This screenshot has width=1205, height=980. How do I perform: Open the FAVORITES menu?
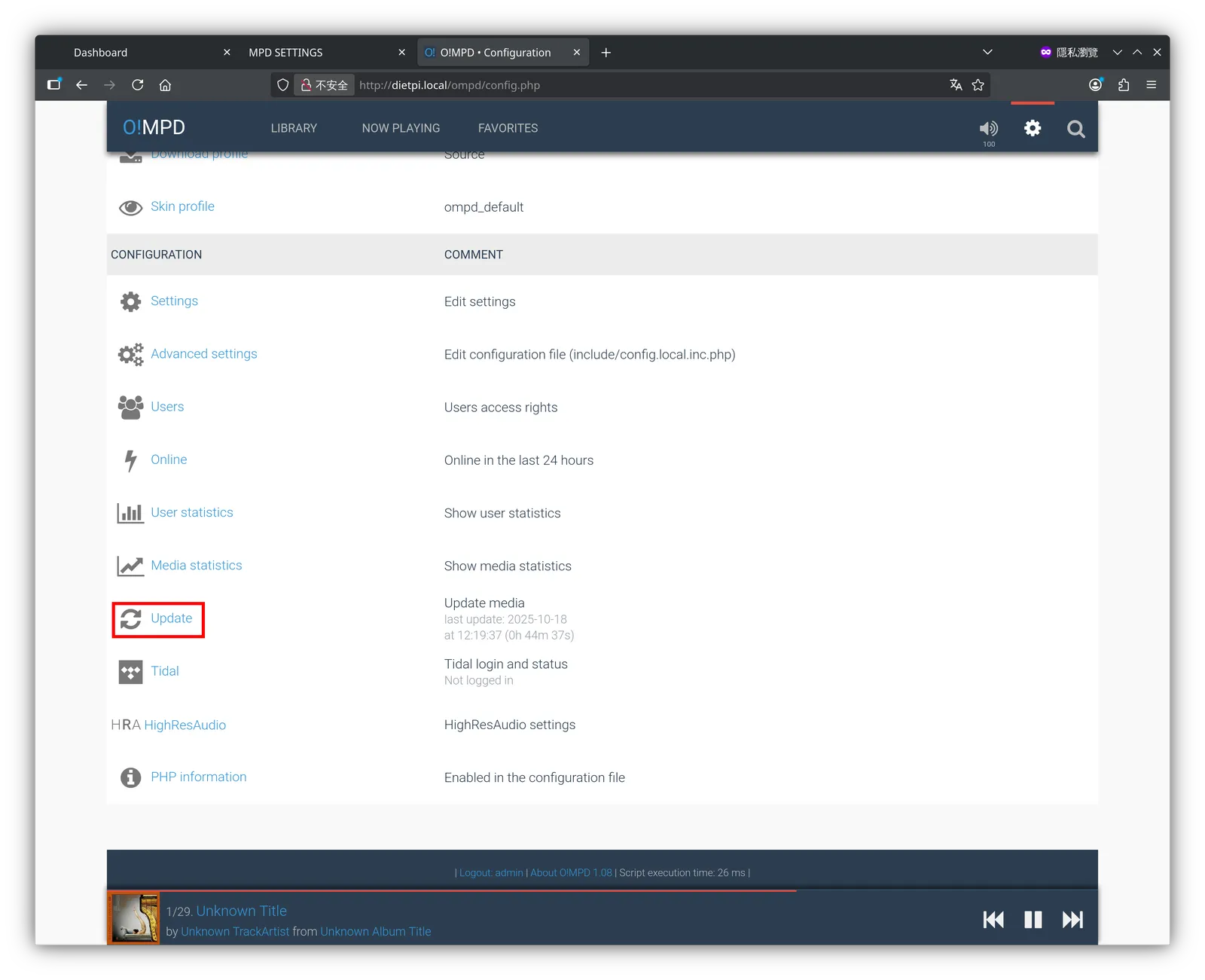click(508, 128)
